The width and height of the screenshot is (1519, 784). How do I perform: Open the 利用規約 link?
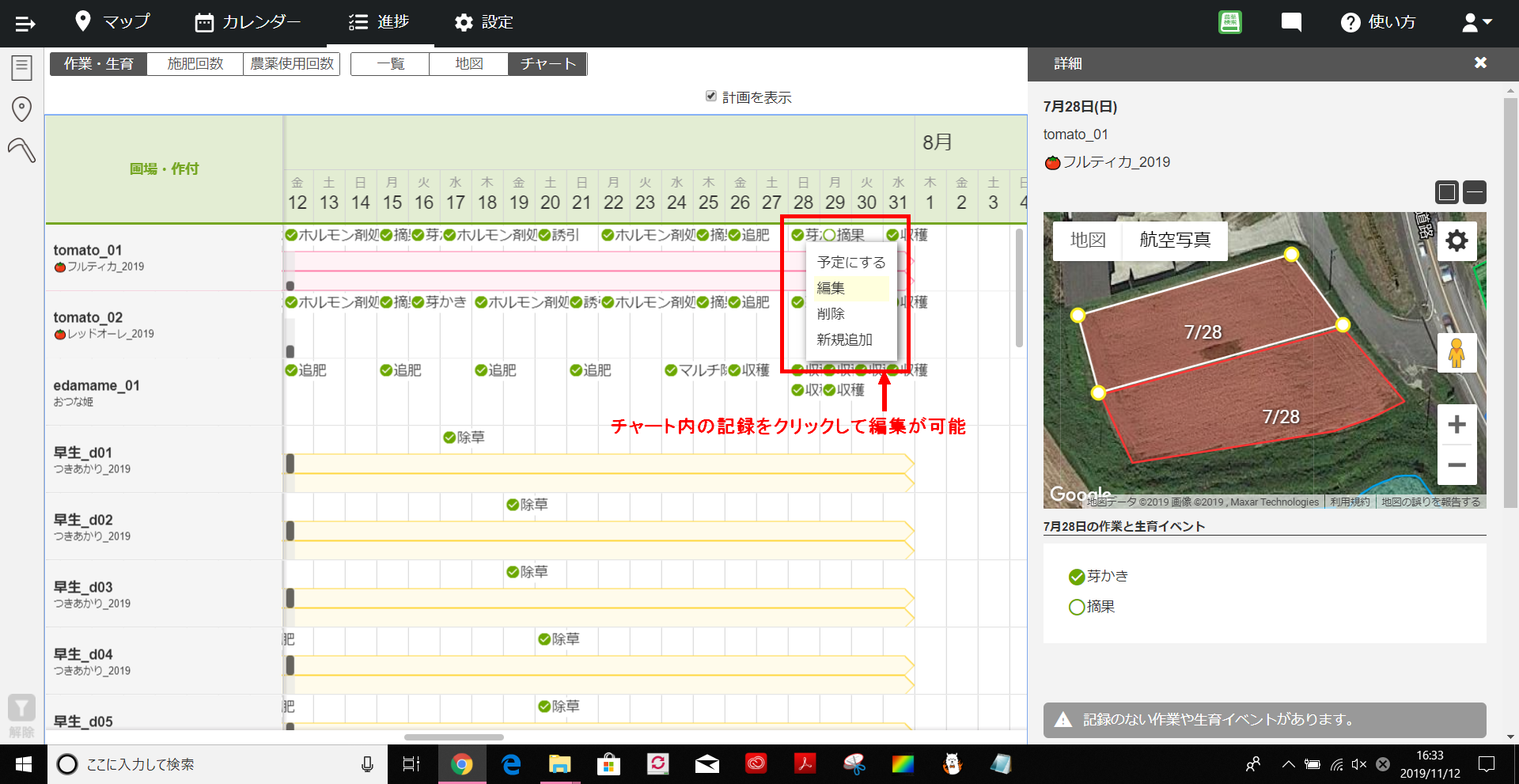[1350, 502]
